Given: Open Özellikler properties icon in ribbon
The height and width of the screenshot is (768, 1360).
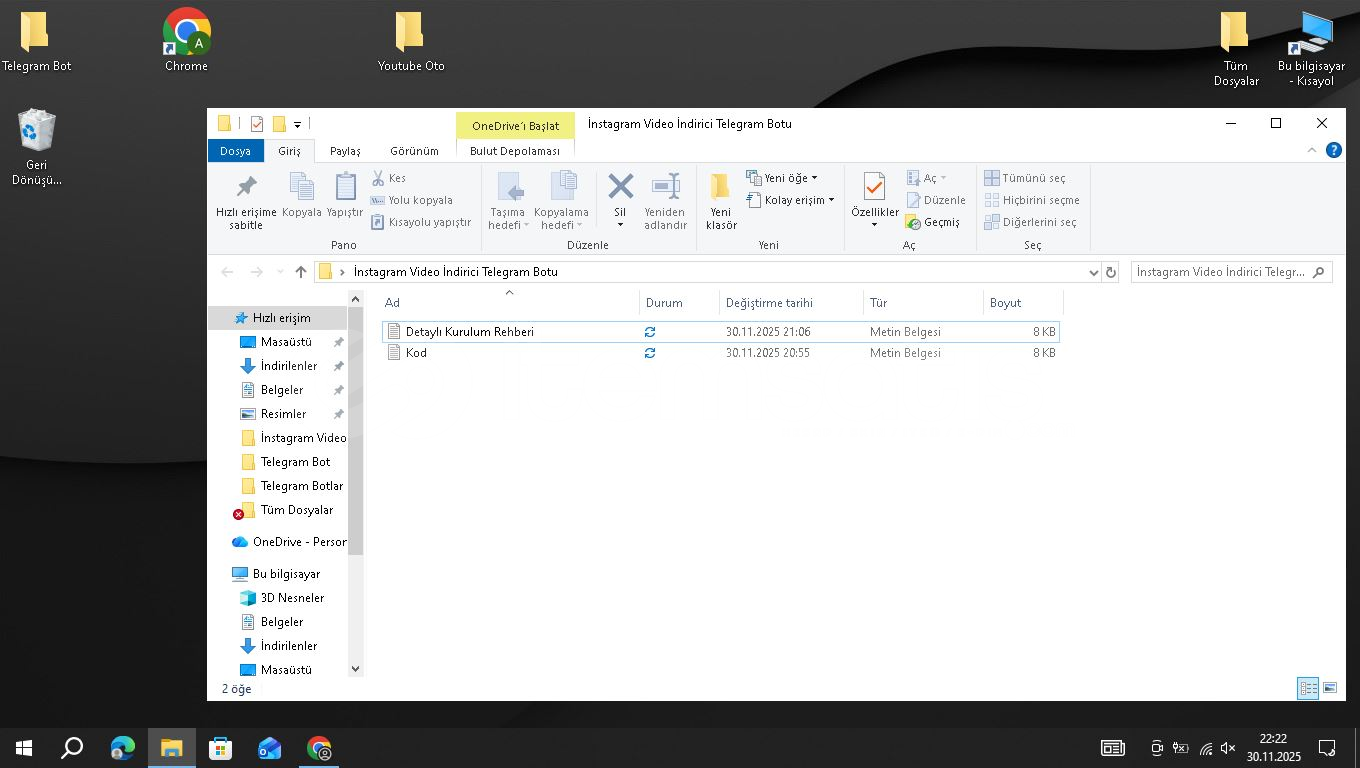Looking at the screenshot, I should 874,188.
